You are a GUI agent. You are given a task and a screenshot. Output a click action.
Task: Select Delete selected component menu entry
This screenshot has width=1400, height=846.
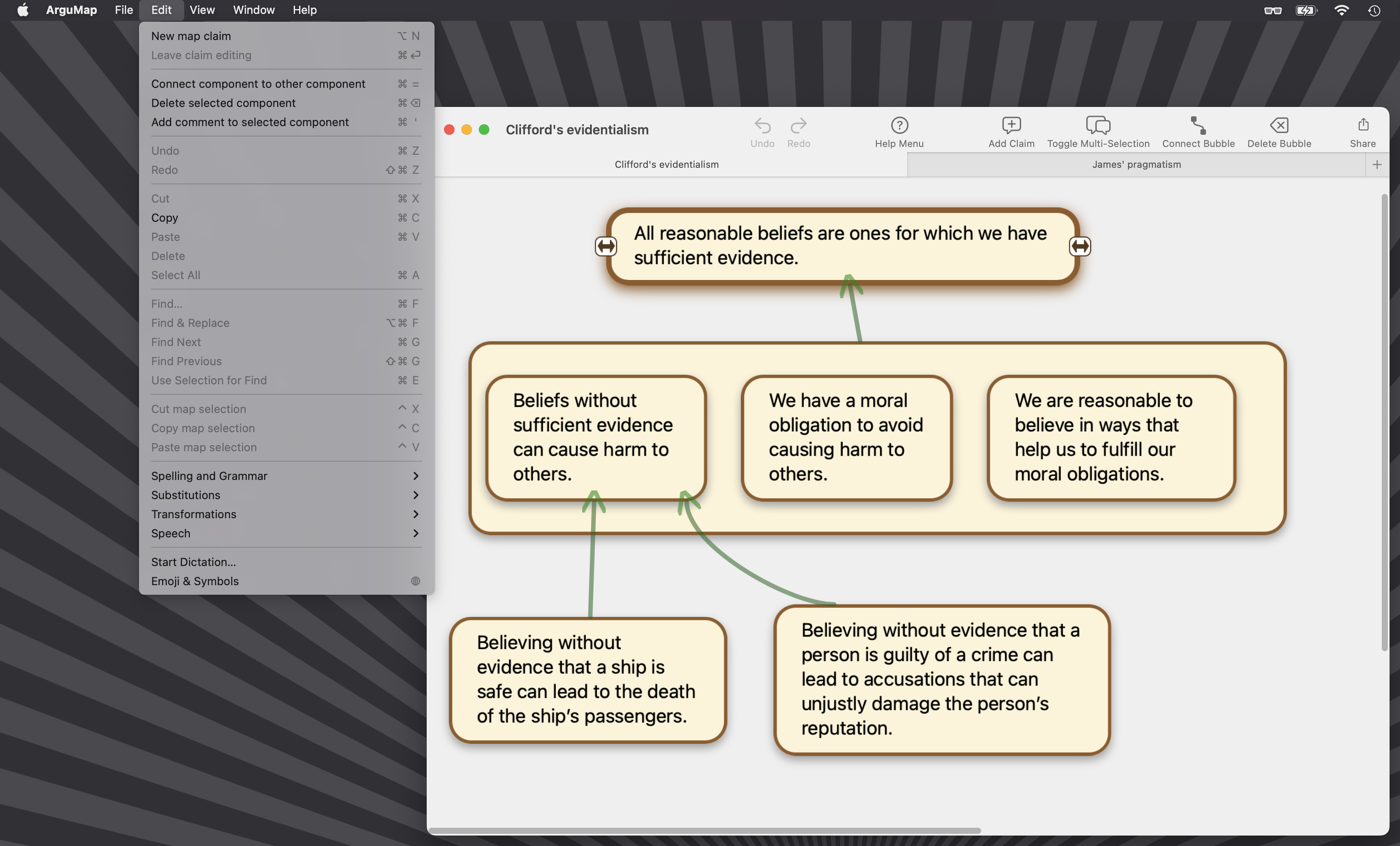pos(223,103)
